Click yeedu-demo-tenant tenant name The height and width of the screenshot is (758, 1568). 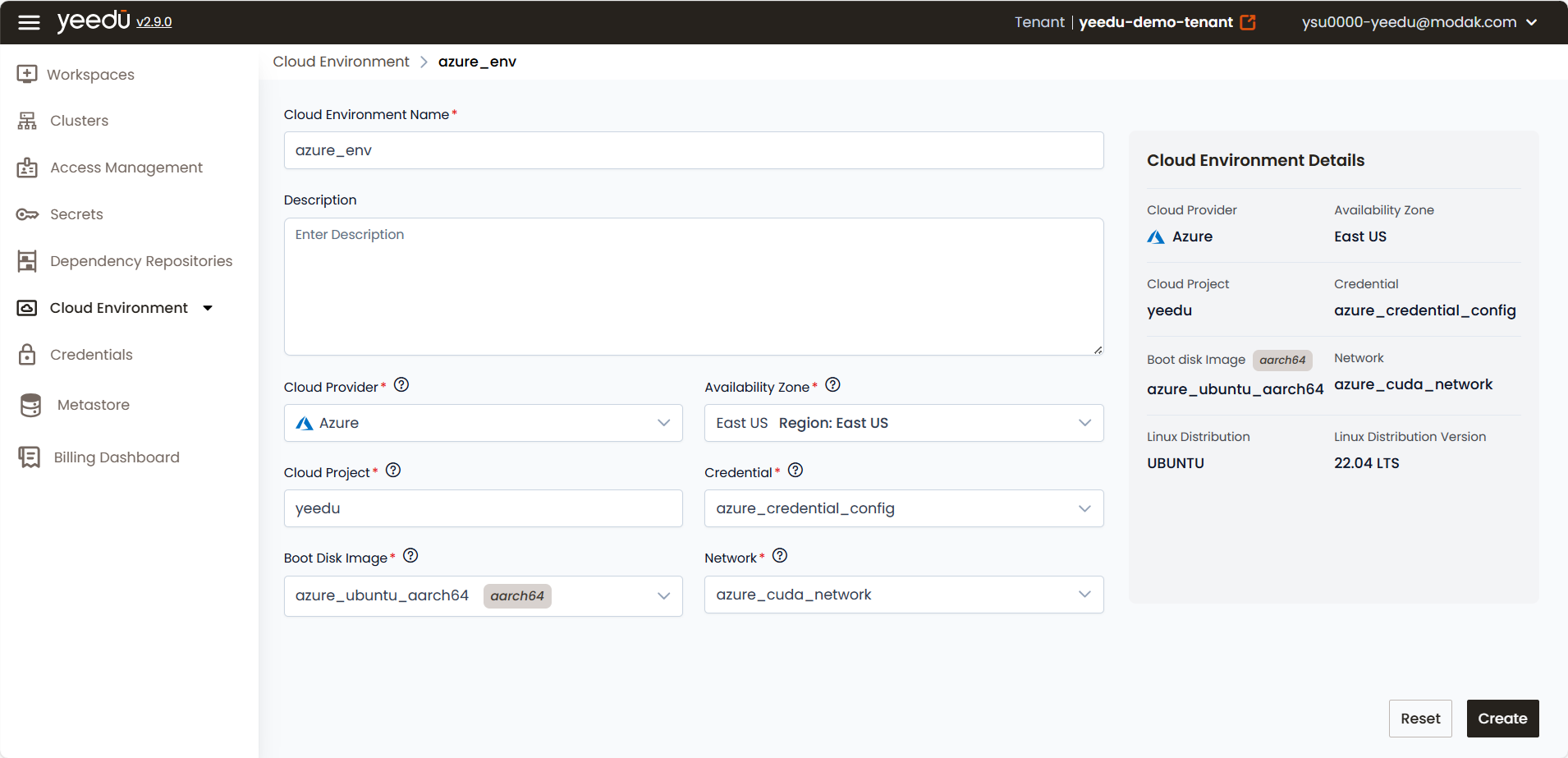[1156, 22]
